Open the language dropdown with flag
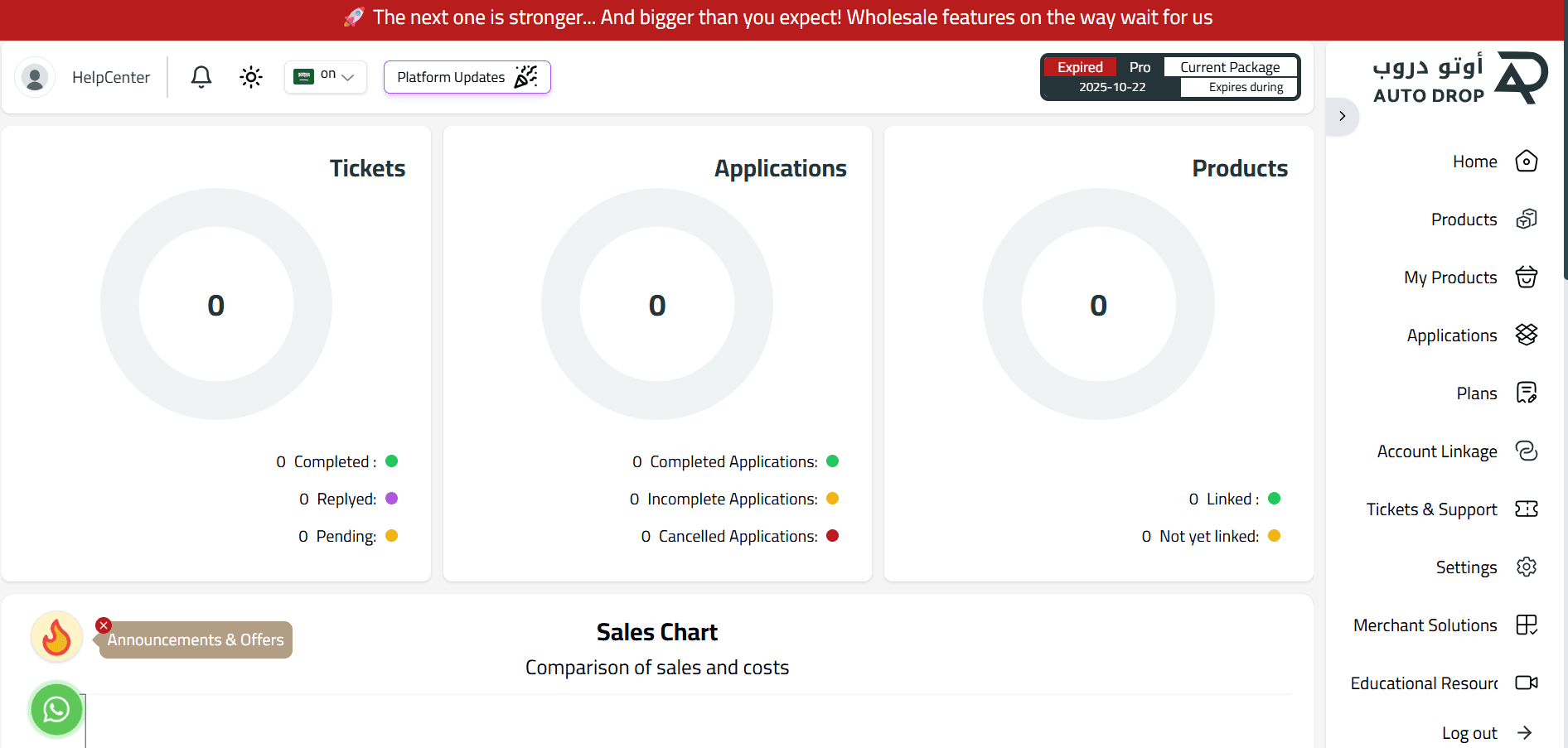Image resolution: width=1568 pixels, height=748 pixels. tap(326, 77)
